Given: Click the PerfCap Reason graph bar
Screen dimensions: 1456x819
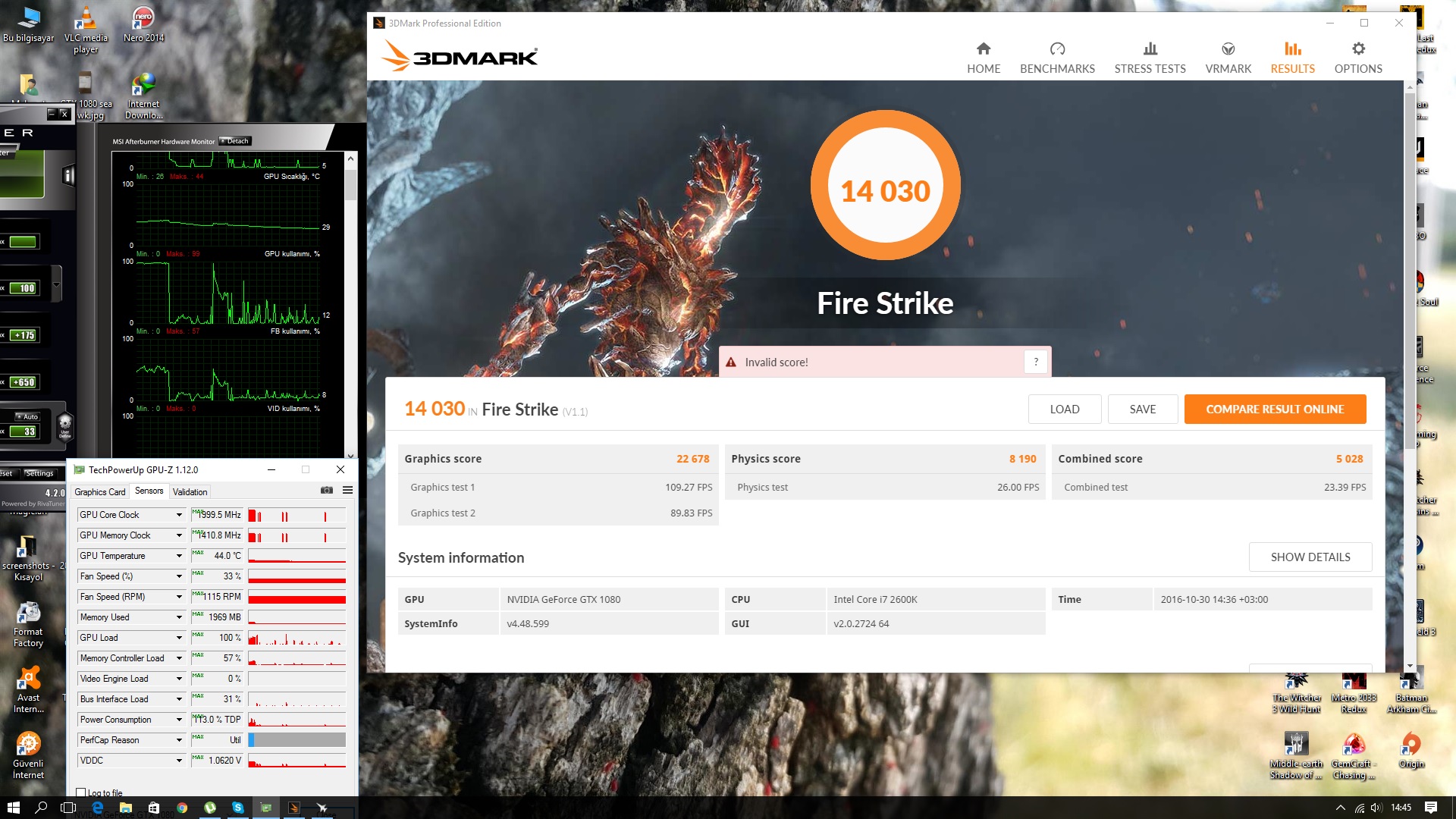Looking at the screenshot, I should point(297,739).
